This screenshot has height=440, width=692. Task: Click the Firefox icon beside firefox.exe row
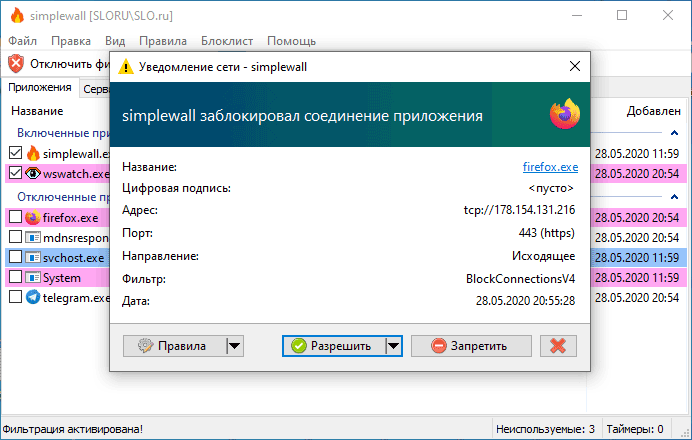[32, 218]
